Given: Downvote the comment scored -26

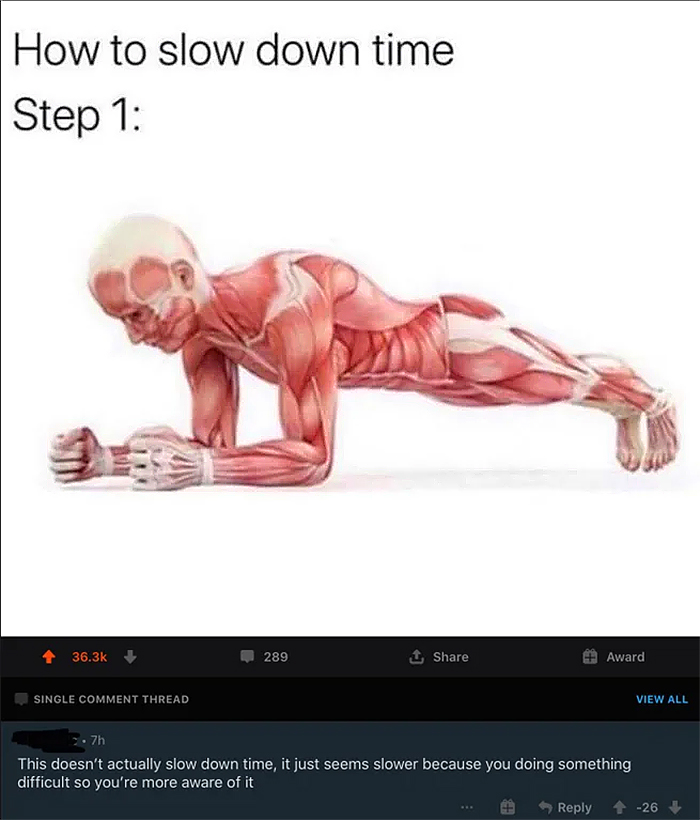Looking at the screenshot, I should [x=675, y=807].
